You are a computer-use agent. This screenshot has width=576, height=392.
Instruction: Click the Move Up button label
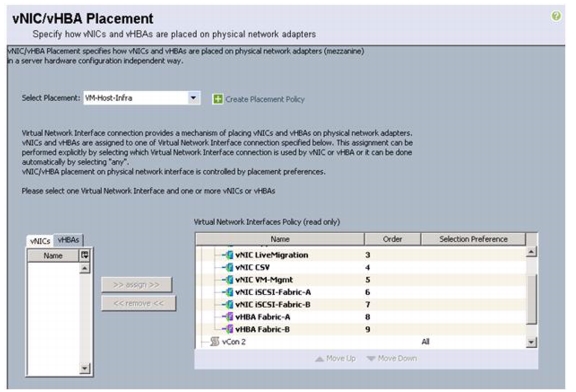[x=341, y=359]
